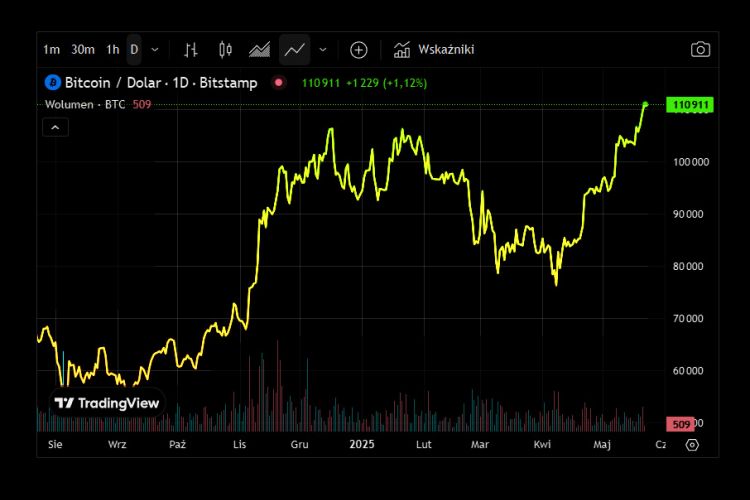Expand the chart style dropdown arrow

pyautogui.click(x=322, y=49)
